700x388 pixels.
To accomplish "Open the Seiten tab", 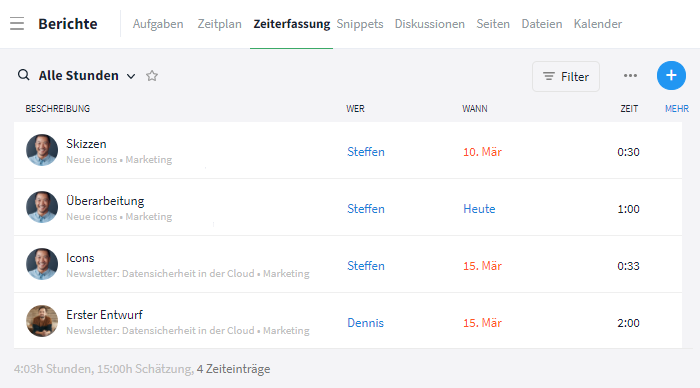I will point(493,24).
